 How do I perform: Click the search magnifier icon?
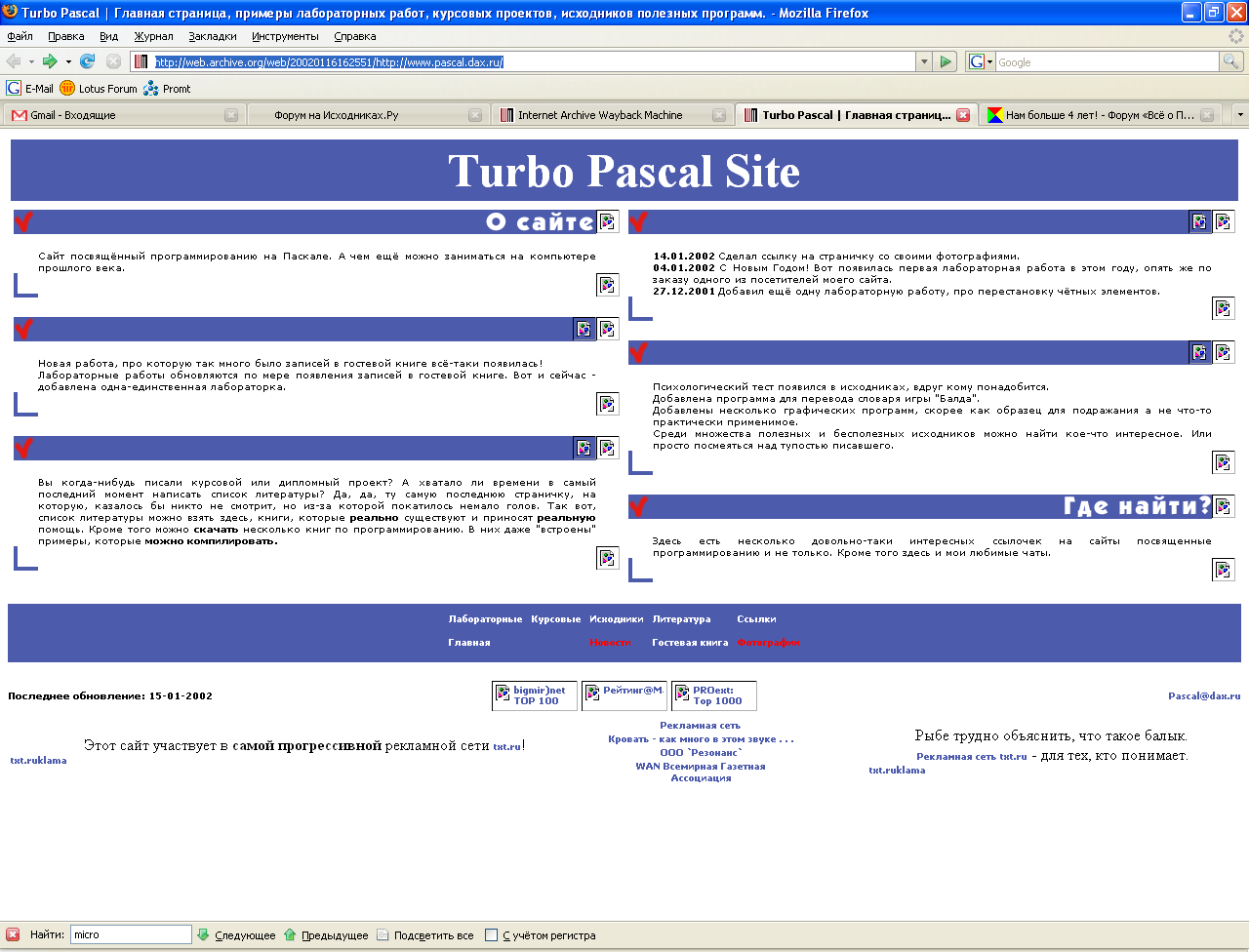pos(1232,61)
